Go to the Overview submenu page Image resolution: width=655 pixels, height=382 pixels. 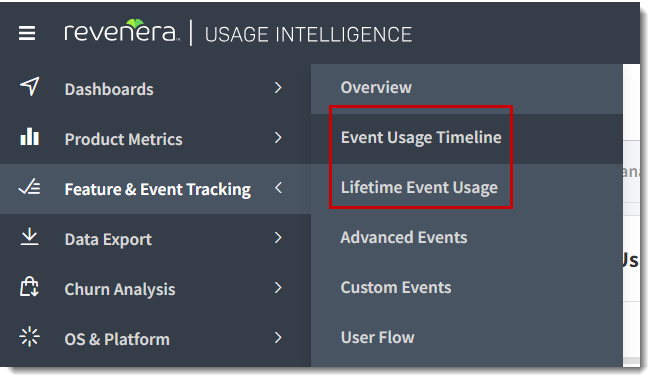point(467,88)
